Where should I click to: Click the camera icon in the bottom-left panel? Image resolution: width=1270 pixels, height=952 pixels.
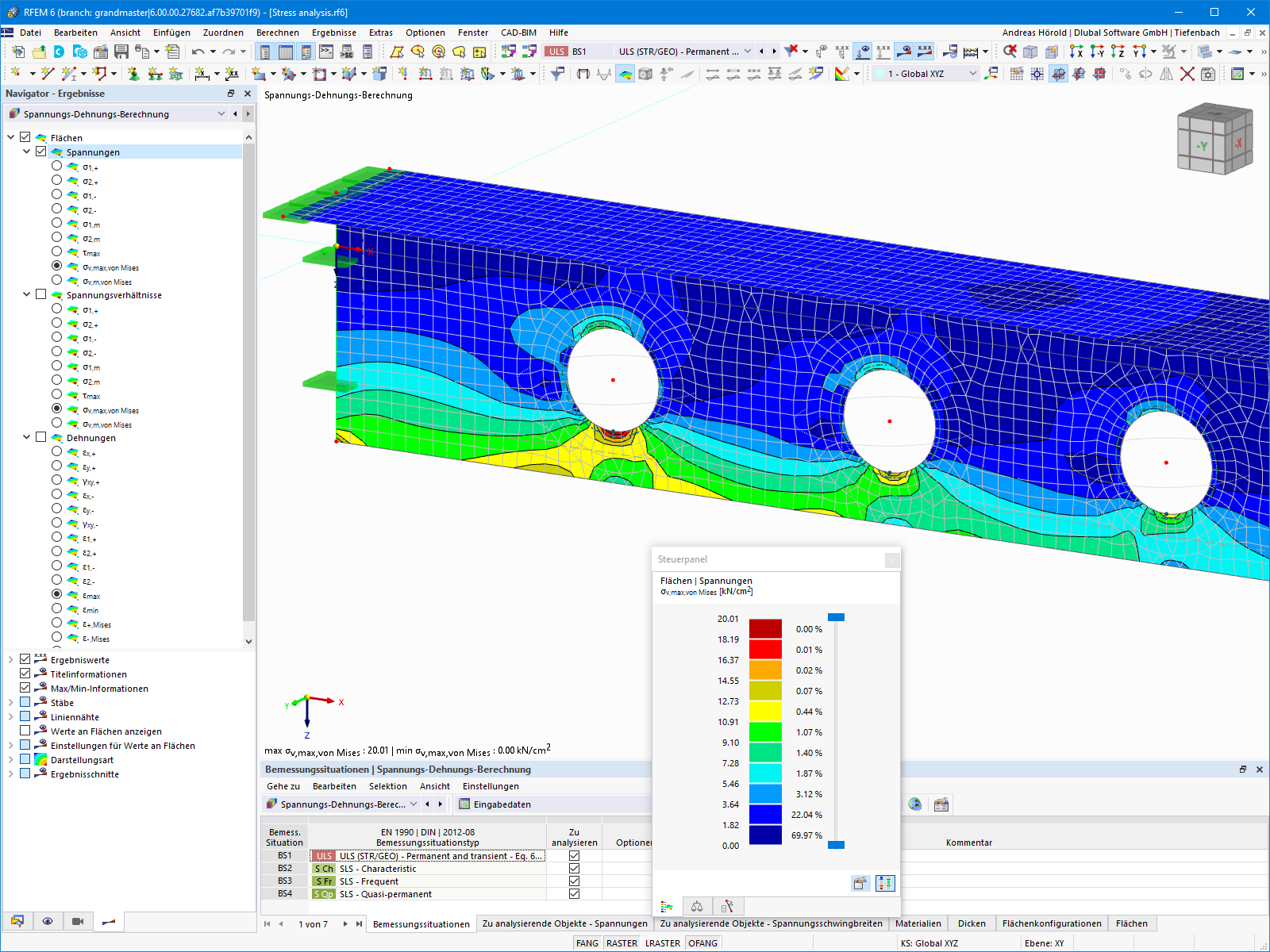[x=77, y=921]
